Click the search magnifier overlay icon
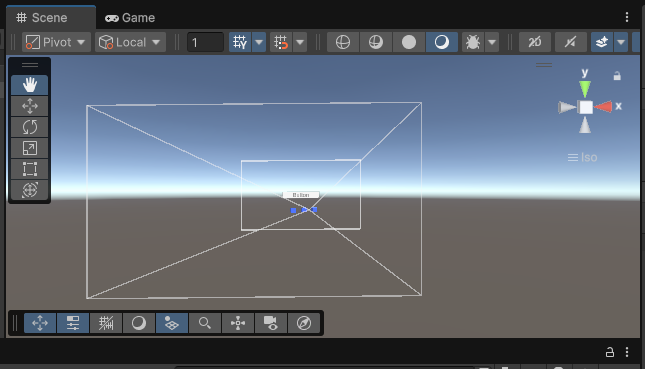Screen dimensions: 645x369 pyautogui.click(x=205, y=323)
